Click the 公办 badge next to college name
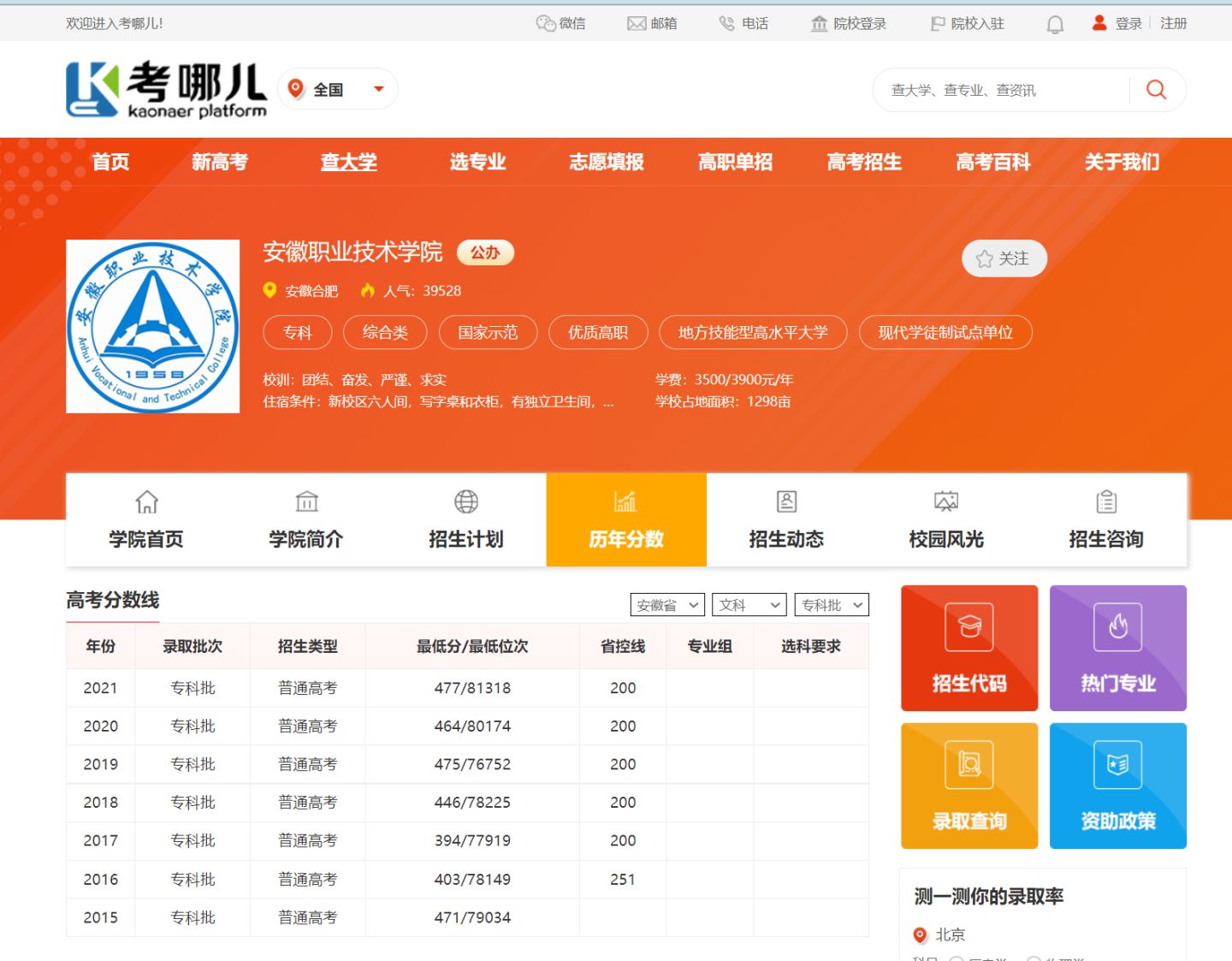Screen dimensions: 1232x961 pyautogui.click(x=485, y=252)
